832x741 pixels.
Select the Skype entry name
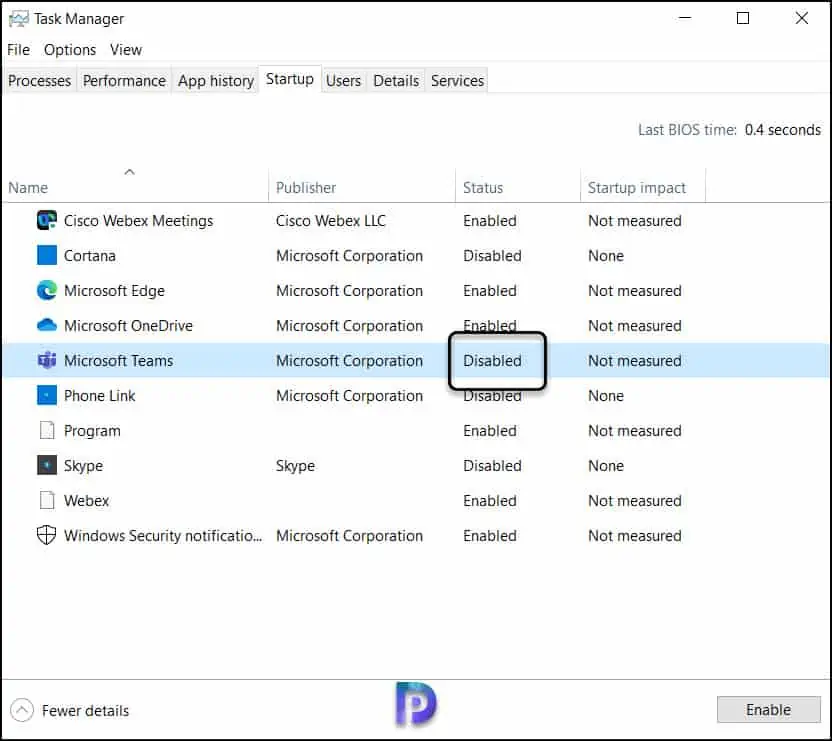(83, 466)
